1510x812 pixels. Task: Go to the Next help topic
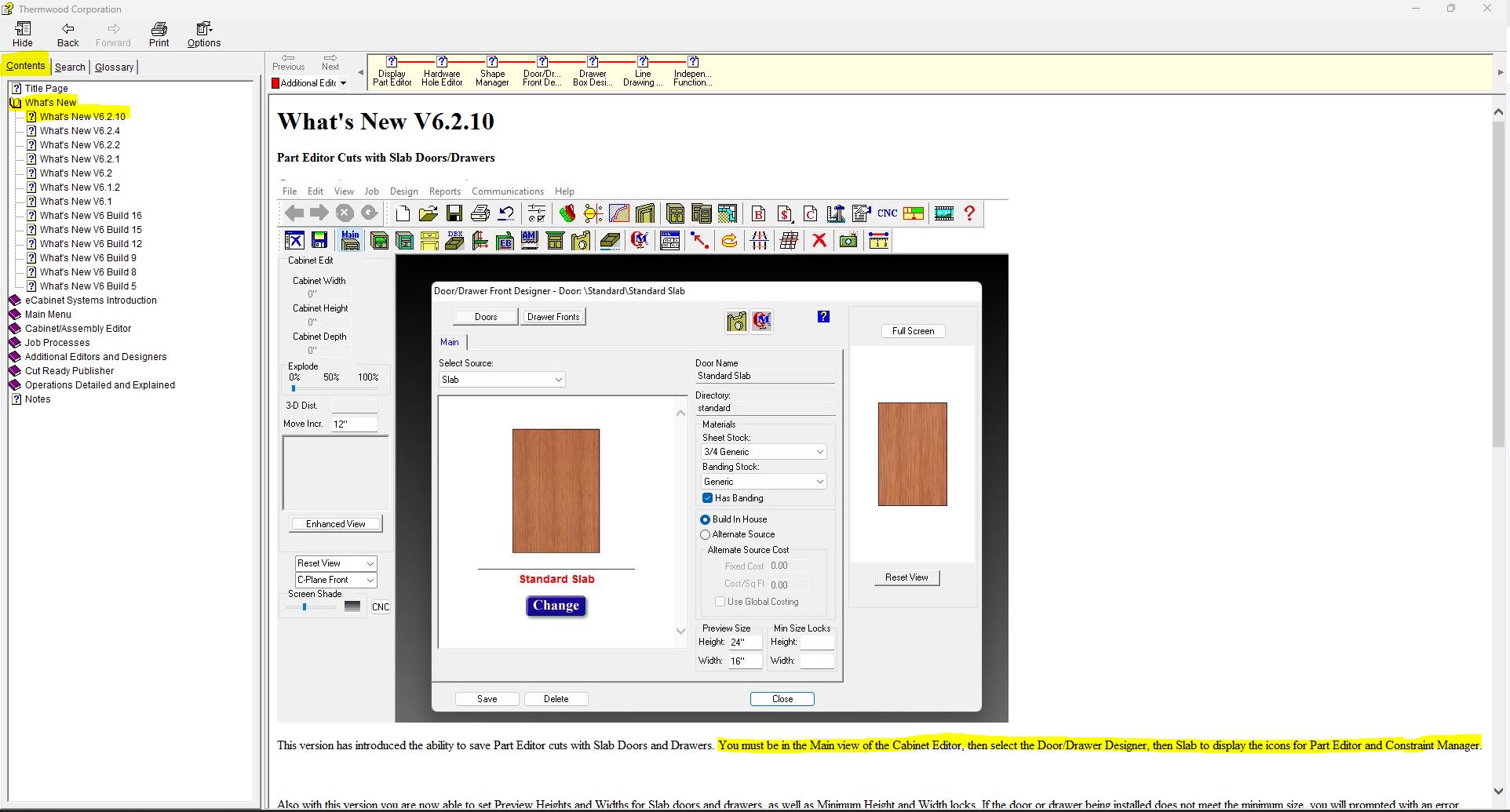pyautogui.click(x=330, y=61)
